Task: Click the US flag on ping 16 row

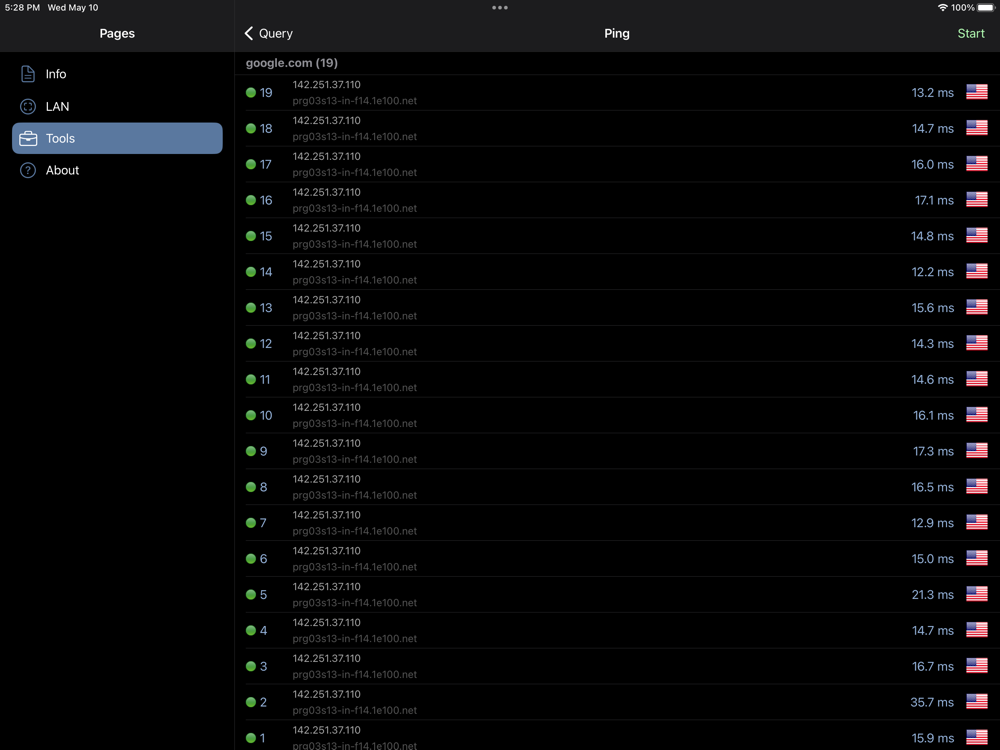Action: (976, 200)
